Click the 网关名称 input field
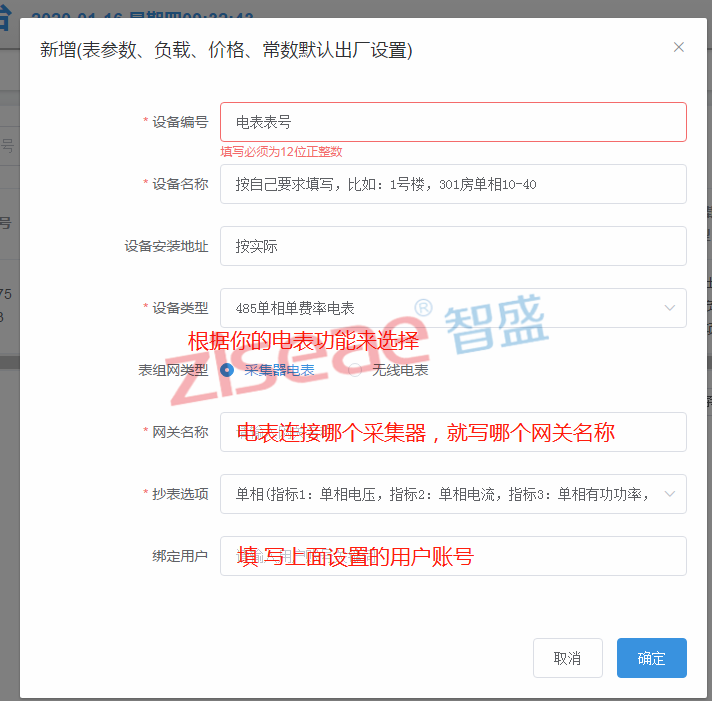712x701 pixels. tap(453, 432)
